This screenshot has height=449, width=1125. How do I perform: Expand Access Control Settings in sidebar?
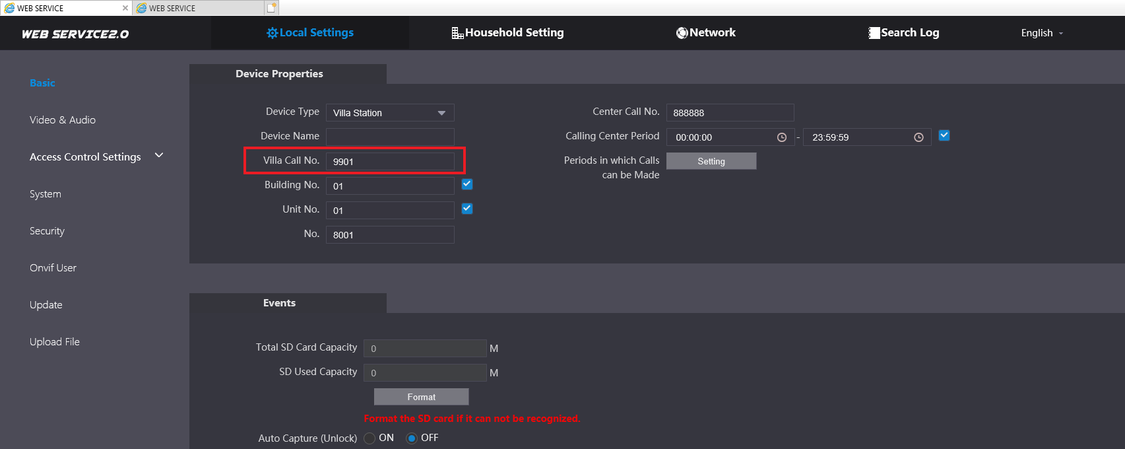point(159,156)
